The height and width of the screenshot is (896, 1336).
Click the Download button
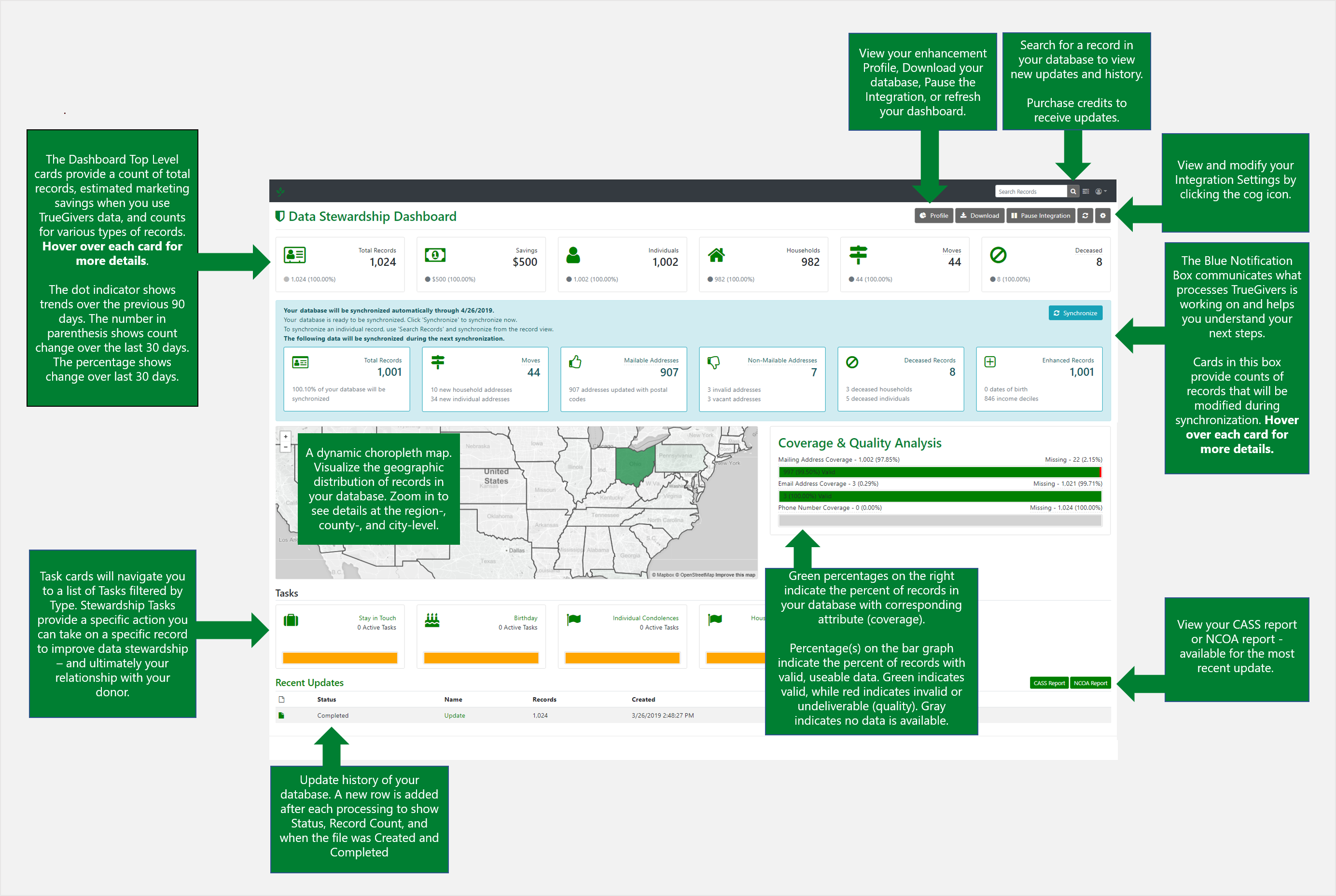point(979,215)
